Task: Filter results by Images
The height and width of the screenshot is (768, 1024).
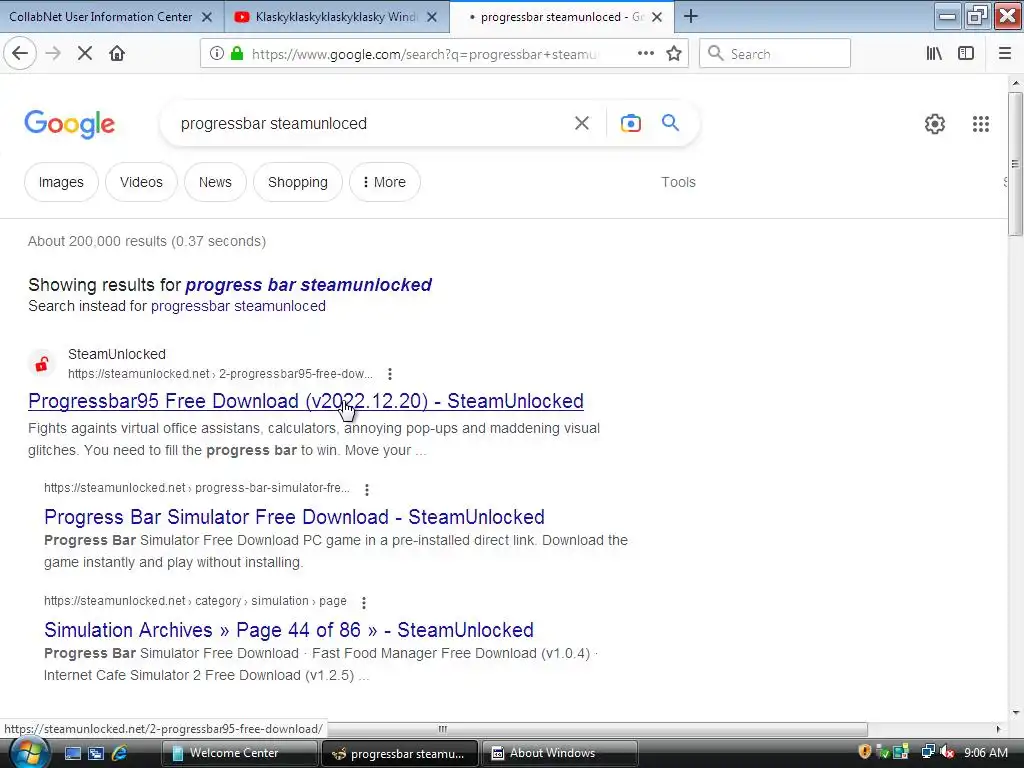Action: [61, 182]
